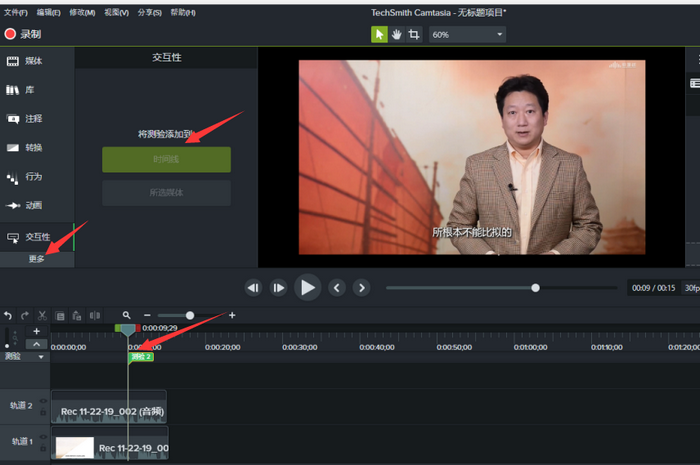Image resolution: width=700 pixels, height=465 pixels.
Task: Select the hand pan tool
Action: point(396,34)
